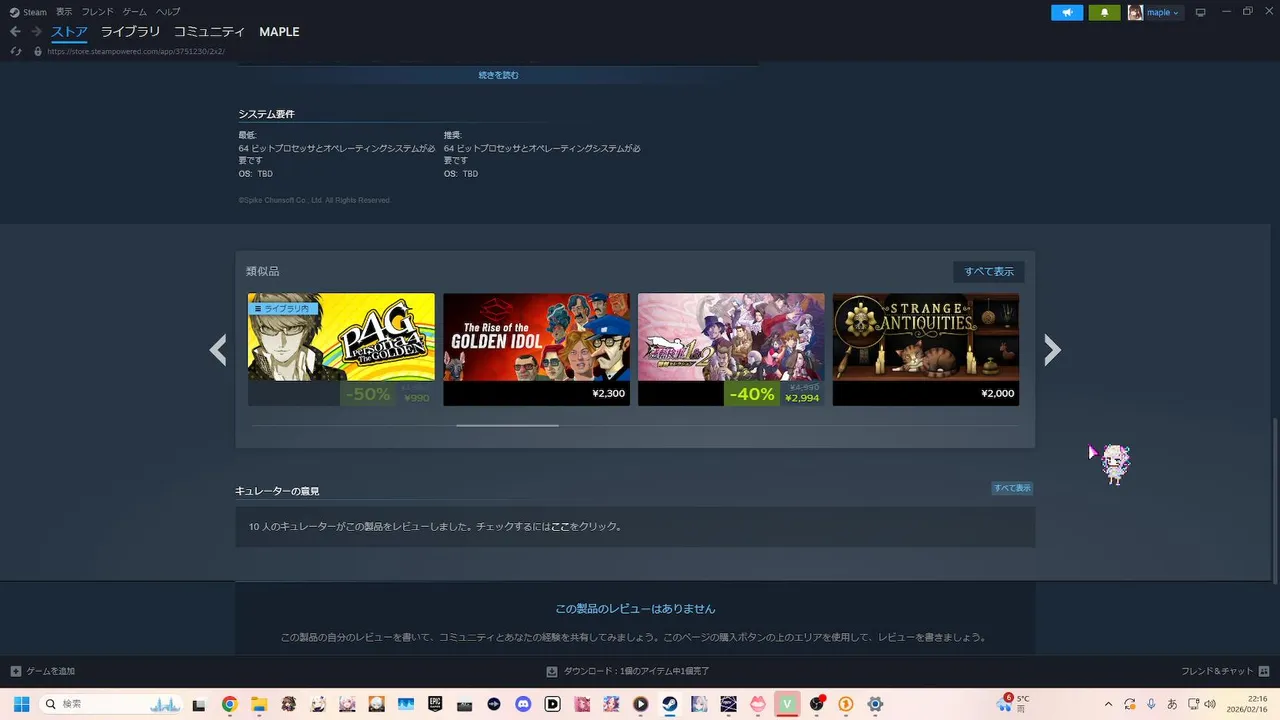
Task: Click the Windows taskbar search box
Action: pyautogui.click(x=111, y=704)
